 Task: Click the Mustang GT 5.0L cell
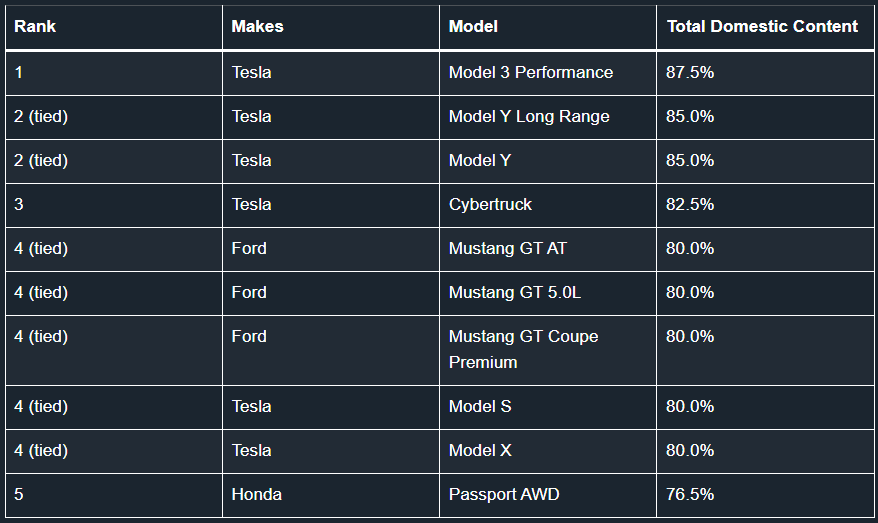coord(548,293)
